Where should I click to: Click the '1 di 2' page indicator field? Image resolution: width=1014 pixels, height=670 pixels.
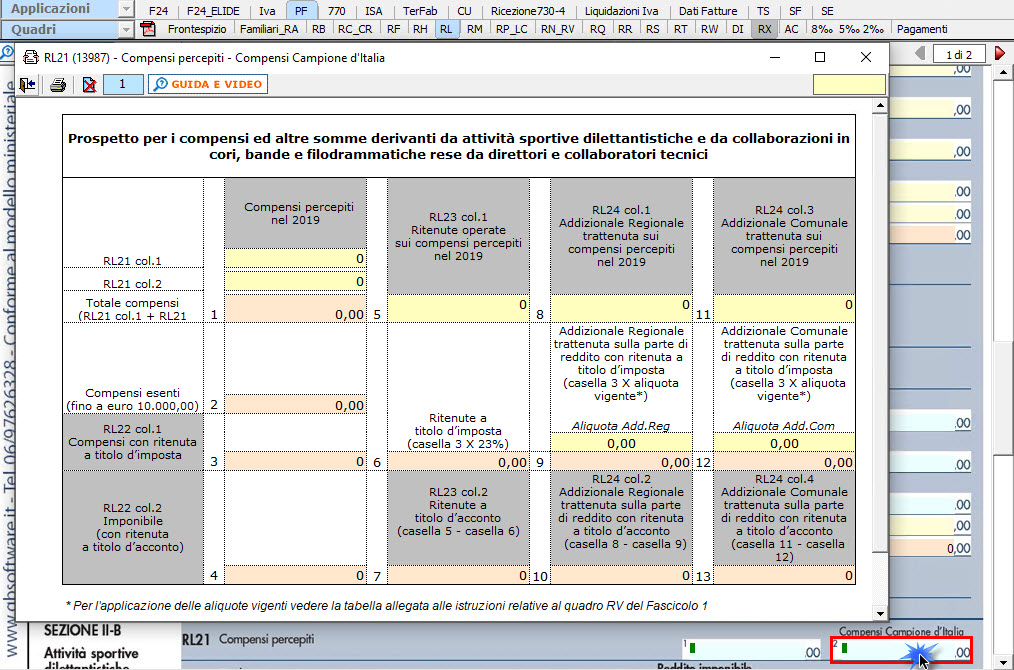(x=959, y=54)
